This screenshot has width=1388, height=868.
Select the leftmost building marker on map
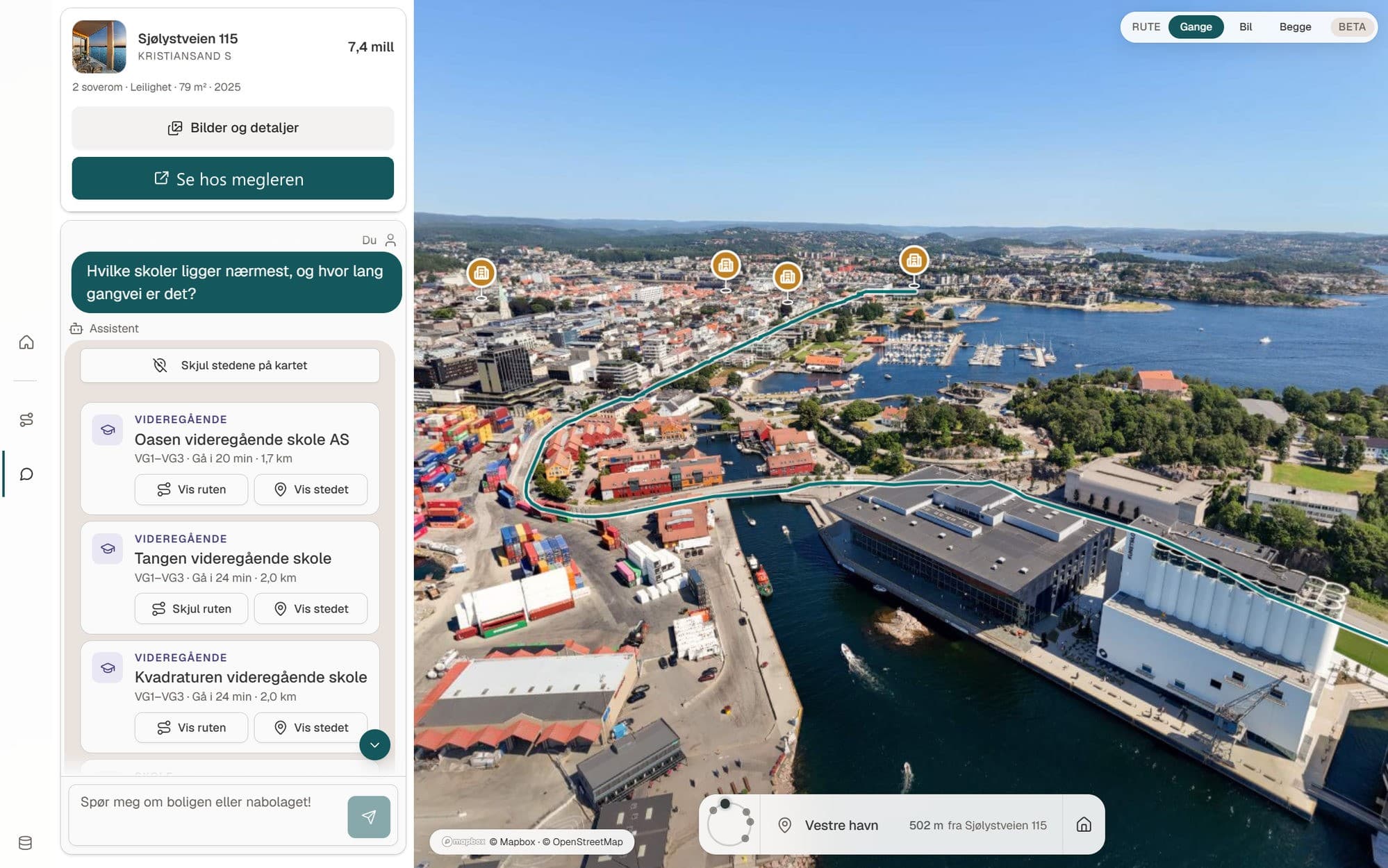481,273
